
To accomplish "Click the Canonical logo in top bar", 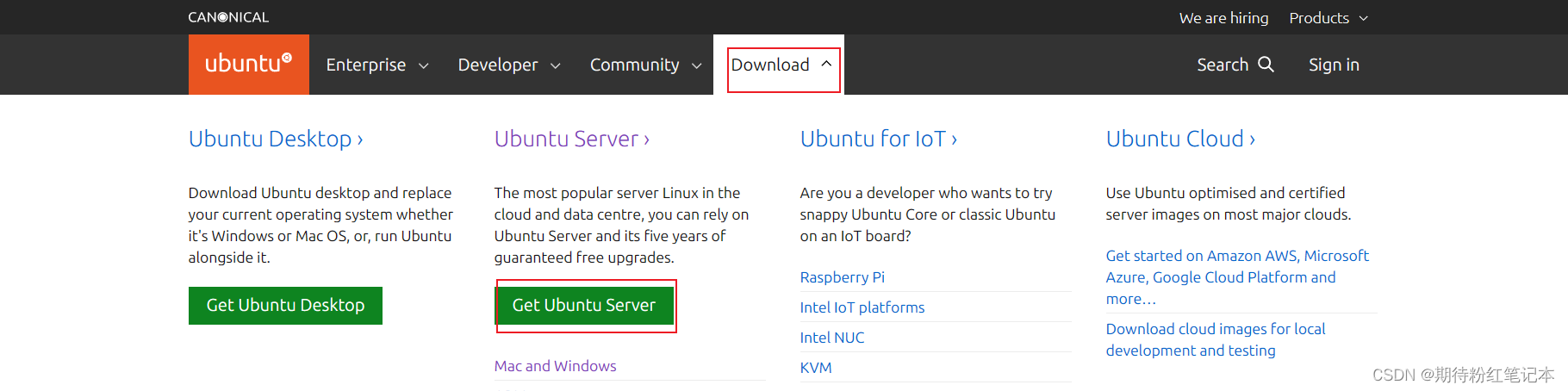I will [228, 17].
